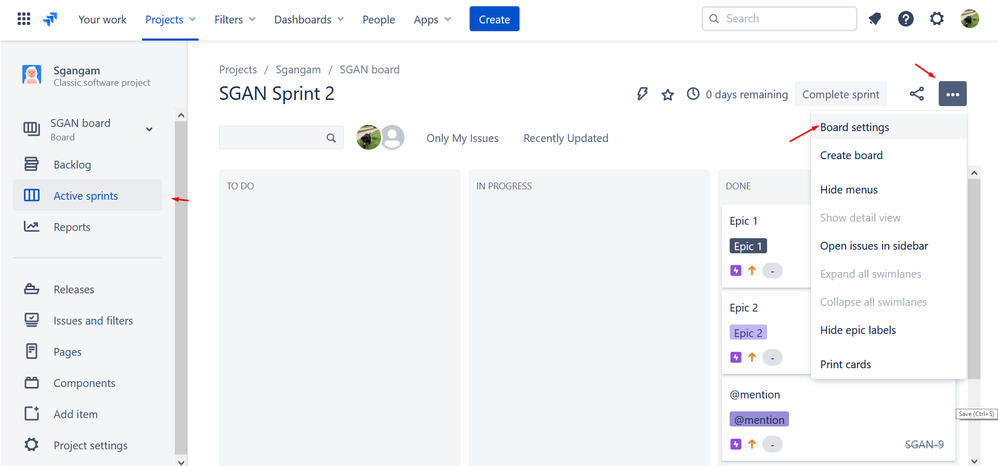Expand the Apps dropdown menu

pyautogui.click(x=432, y=20)
